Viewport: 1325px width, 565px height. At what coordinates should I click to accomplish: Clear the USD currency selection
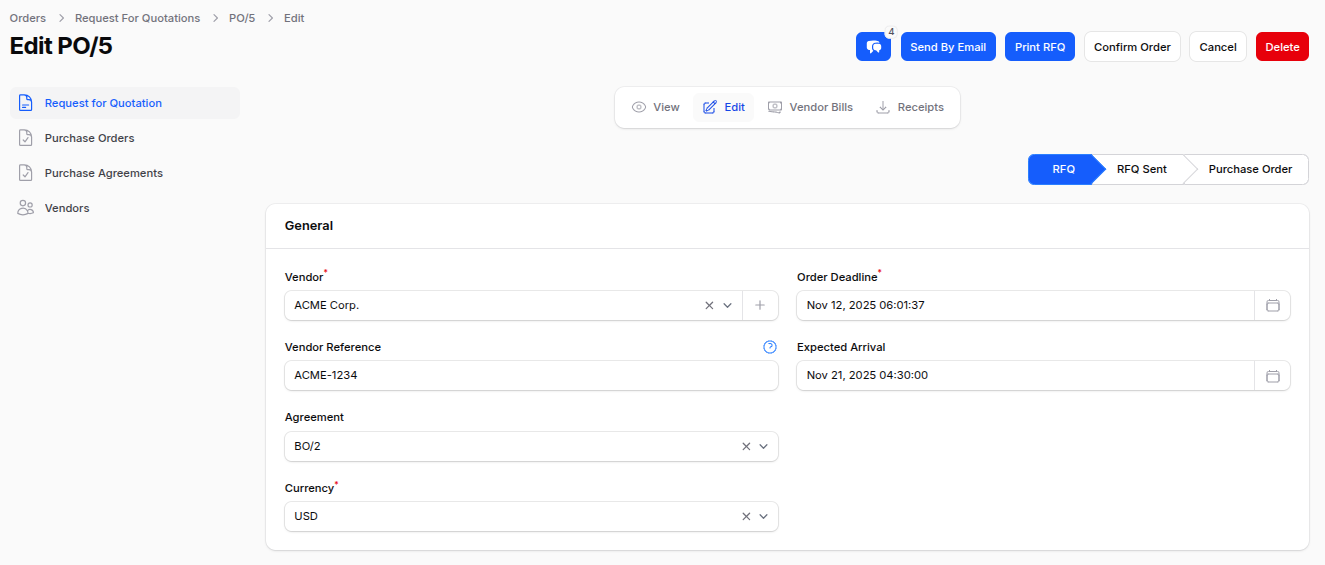click(x=746, y=516)
